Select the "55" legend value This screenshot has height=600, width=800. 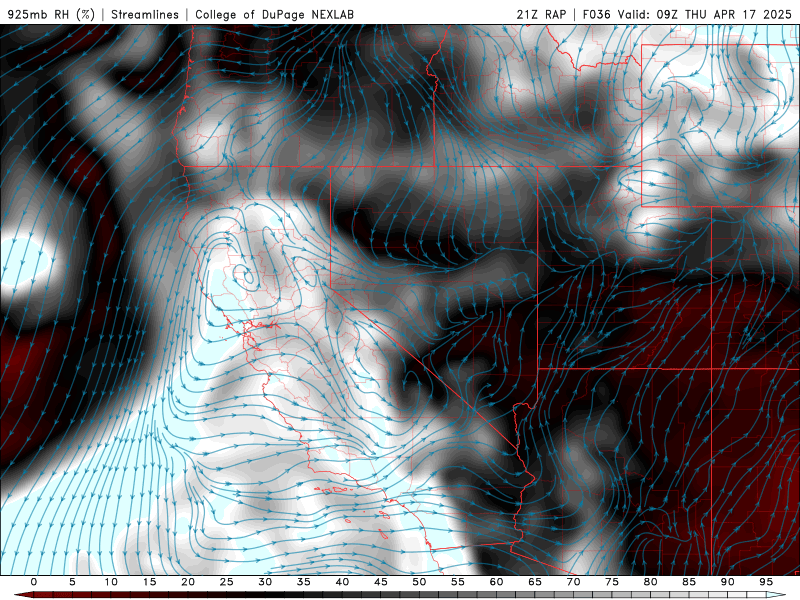click(458, 582)
